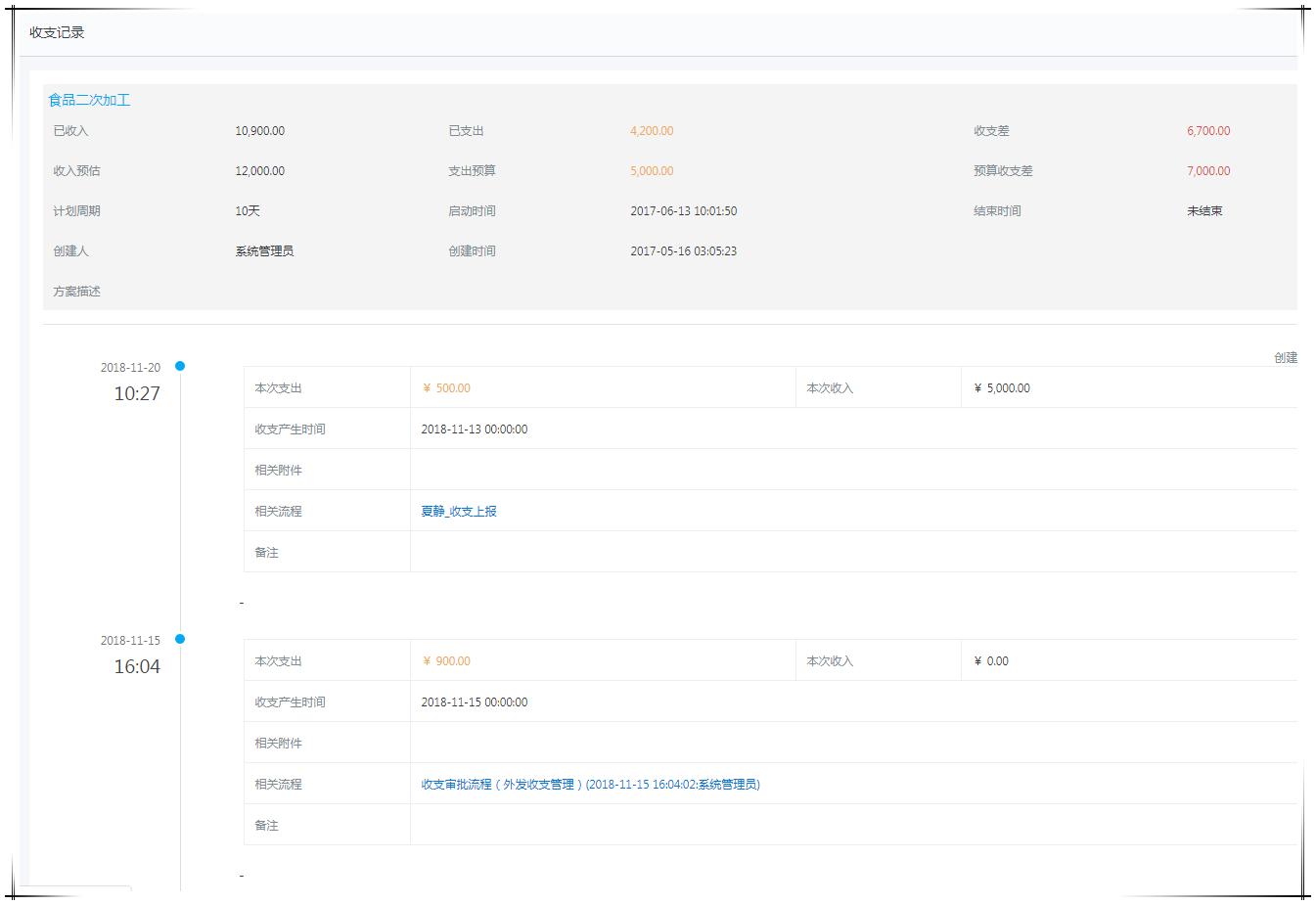Select the blue timeline dot for 2018-11-15

pyautogui.click(x=180, y=639)
